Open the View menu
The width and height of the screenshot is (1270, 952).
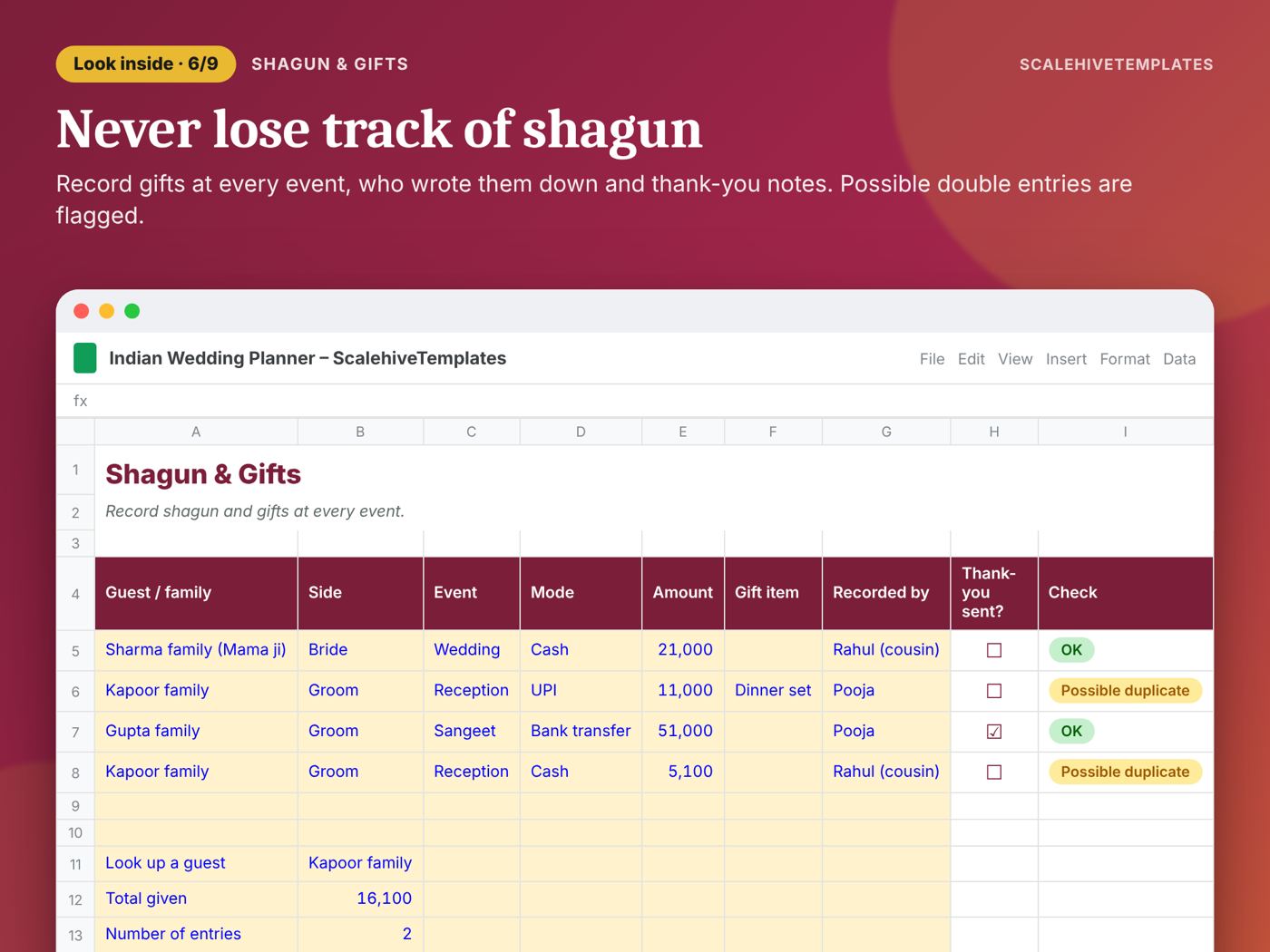tap(1015, 359)
